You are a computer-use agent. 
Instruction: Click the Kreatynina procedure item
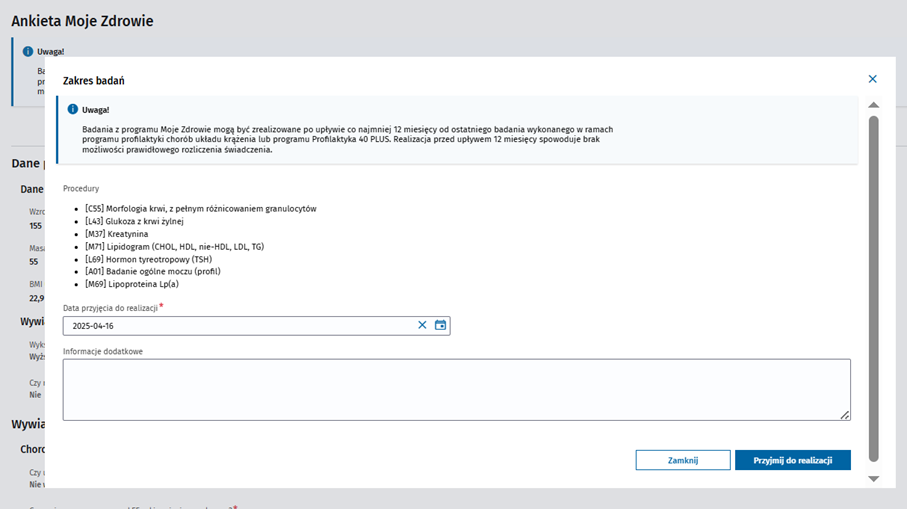[x=116, y=234]
